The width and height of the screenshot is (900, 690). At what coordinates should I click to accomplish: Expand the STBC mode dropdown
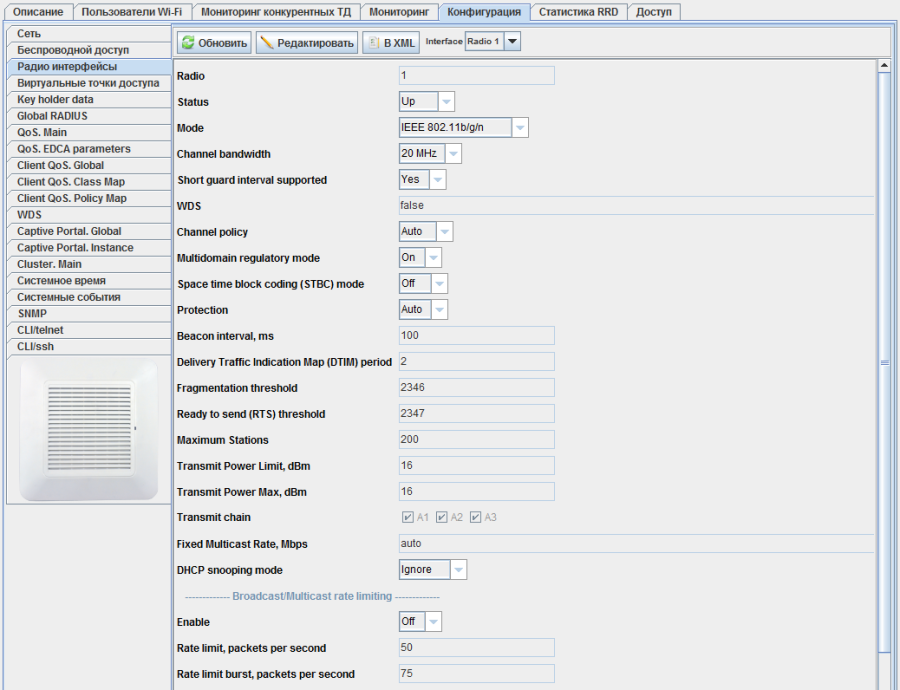coord(423,284)
